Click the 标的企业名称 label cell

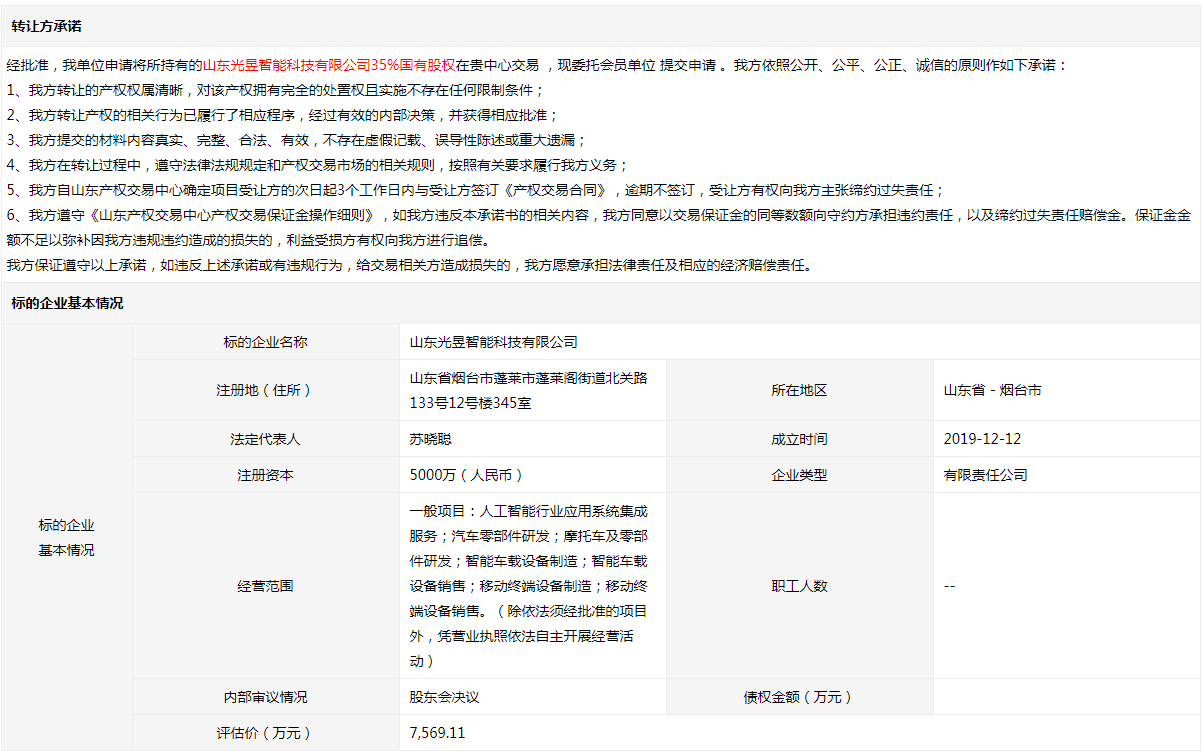(265, 342)
